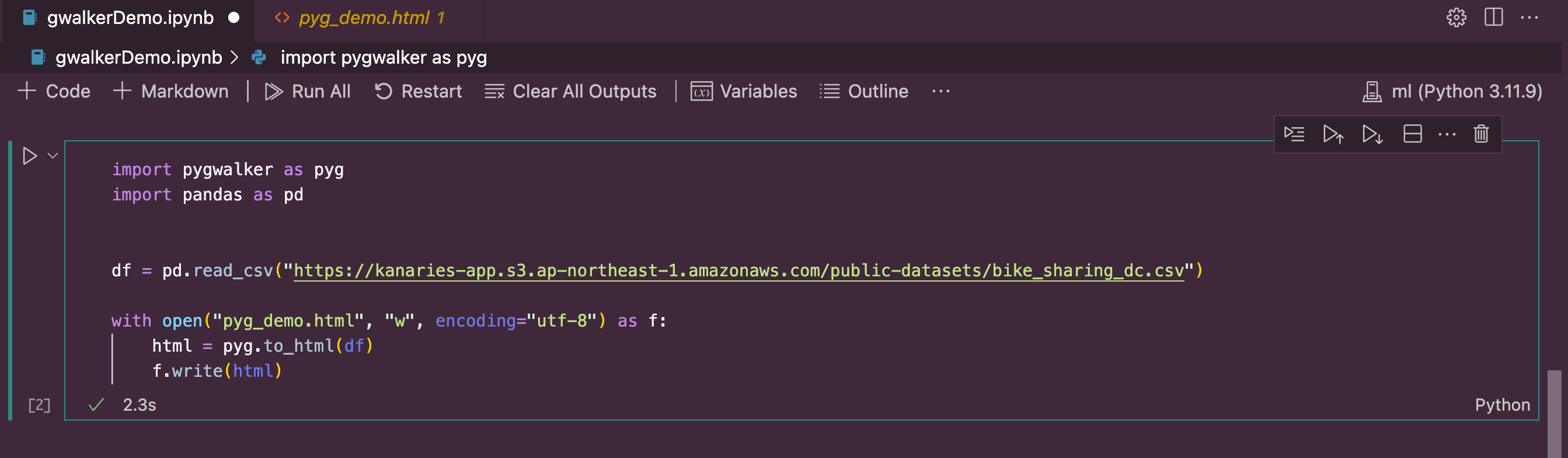Restart the notebook kernel
The height and width of the screenshot is (458, 1568).
[x=418, y=91]
